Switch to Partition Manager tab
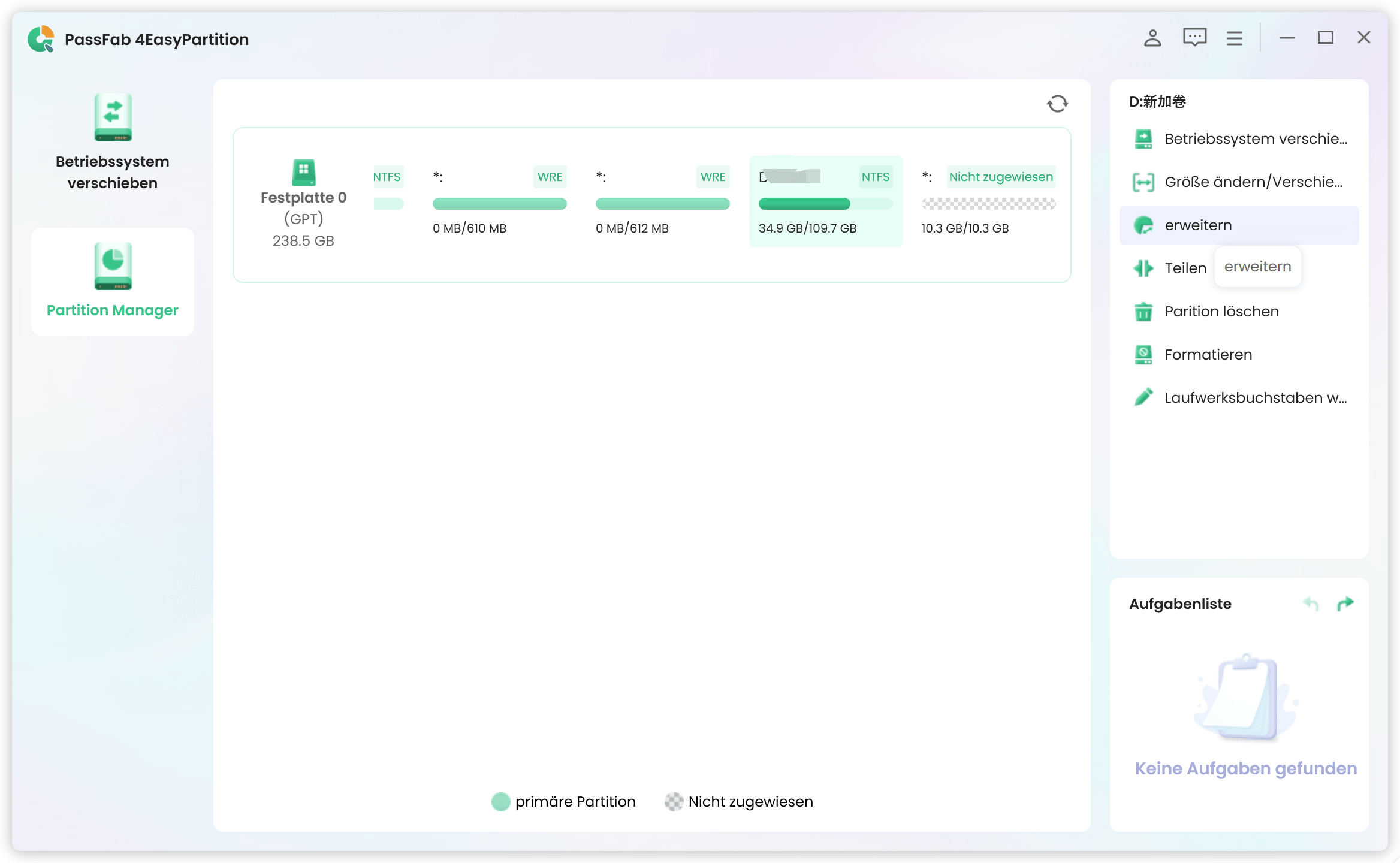 (x=113, y=280)
